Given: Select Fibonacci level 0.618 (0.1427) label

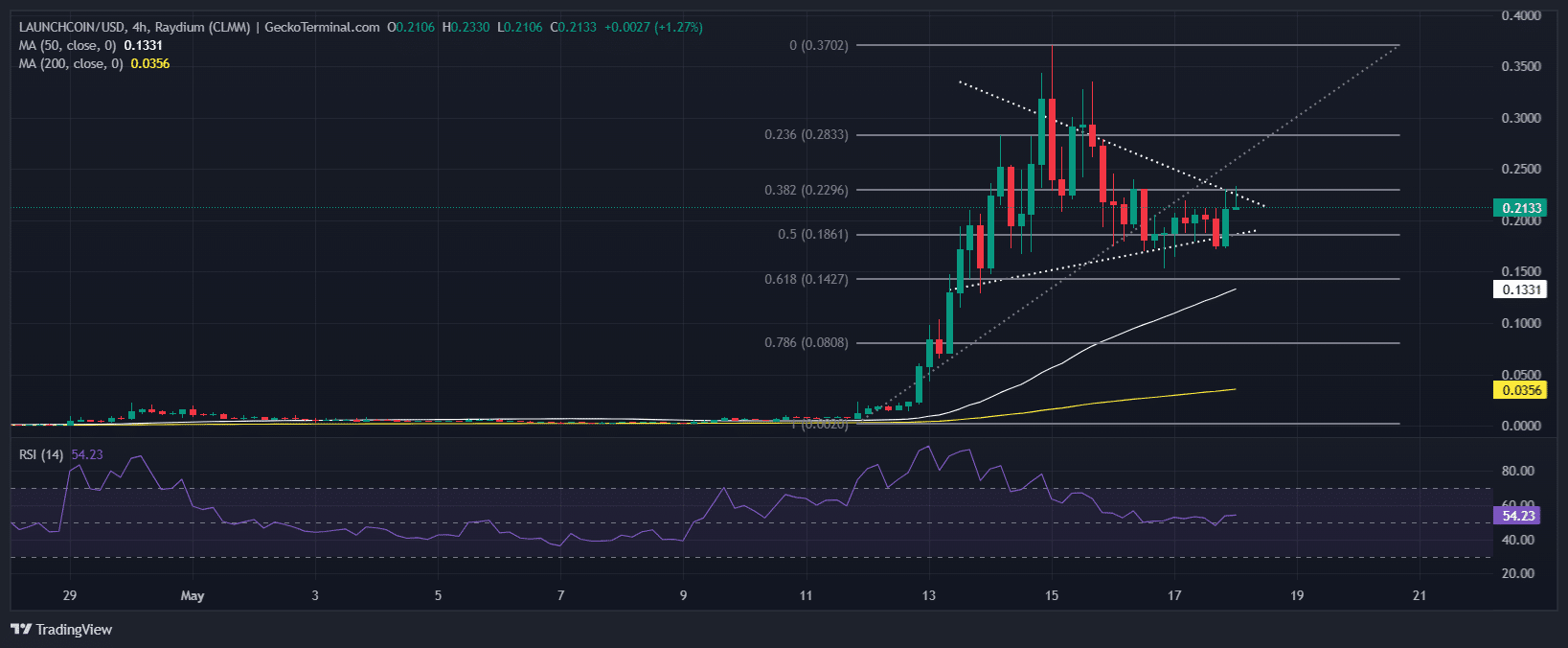Looking at the screenshot, I should (806, 279).
